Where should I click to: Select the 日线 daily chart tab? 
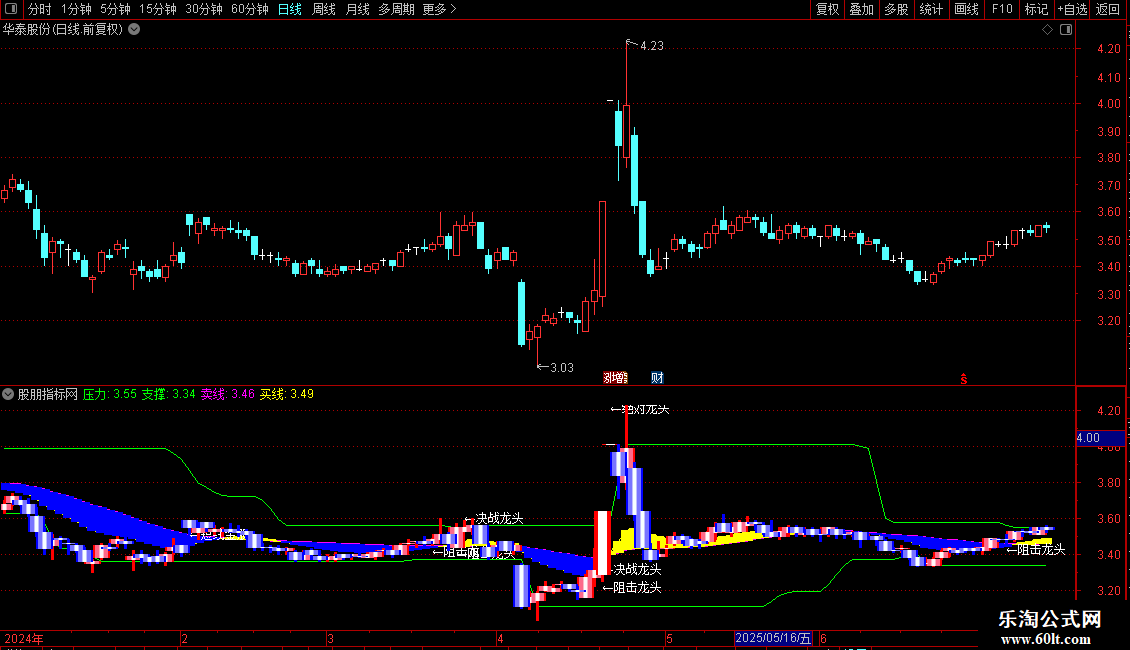pos(290,9)
